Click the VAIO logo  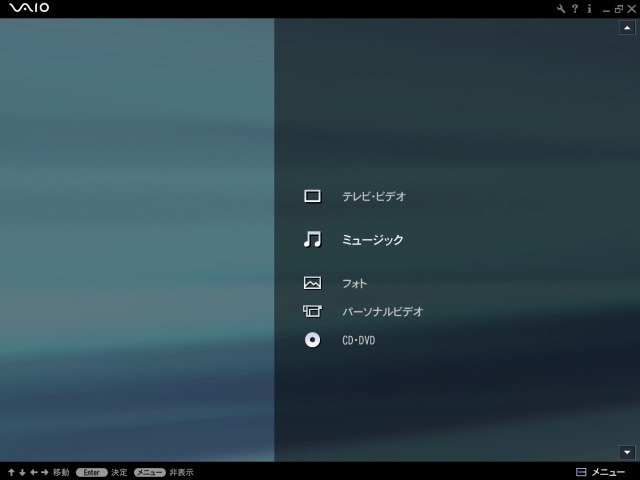pyautogui.click(x=29, y=8)
